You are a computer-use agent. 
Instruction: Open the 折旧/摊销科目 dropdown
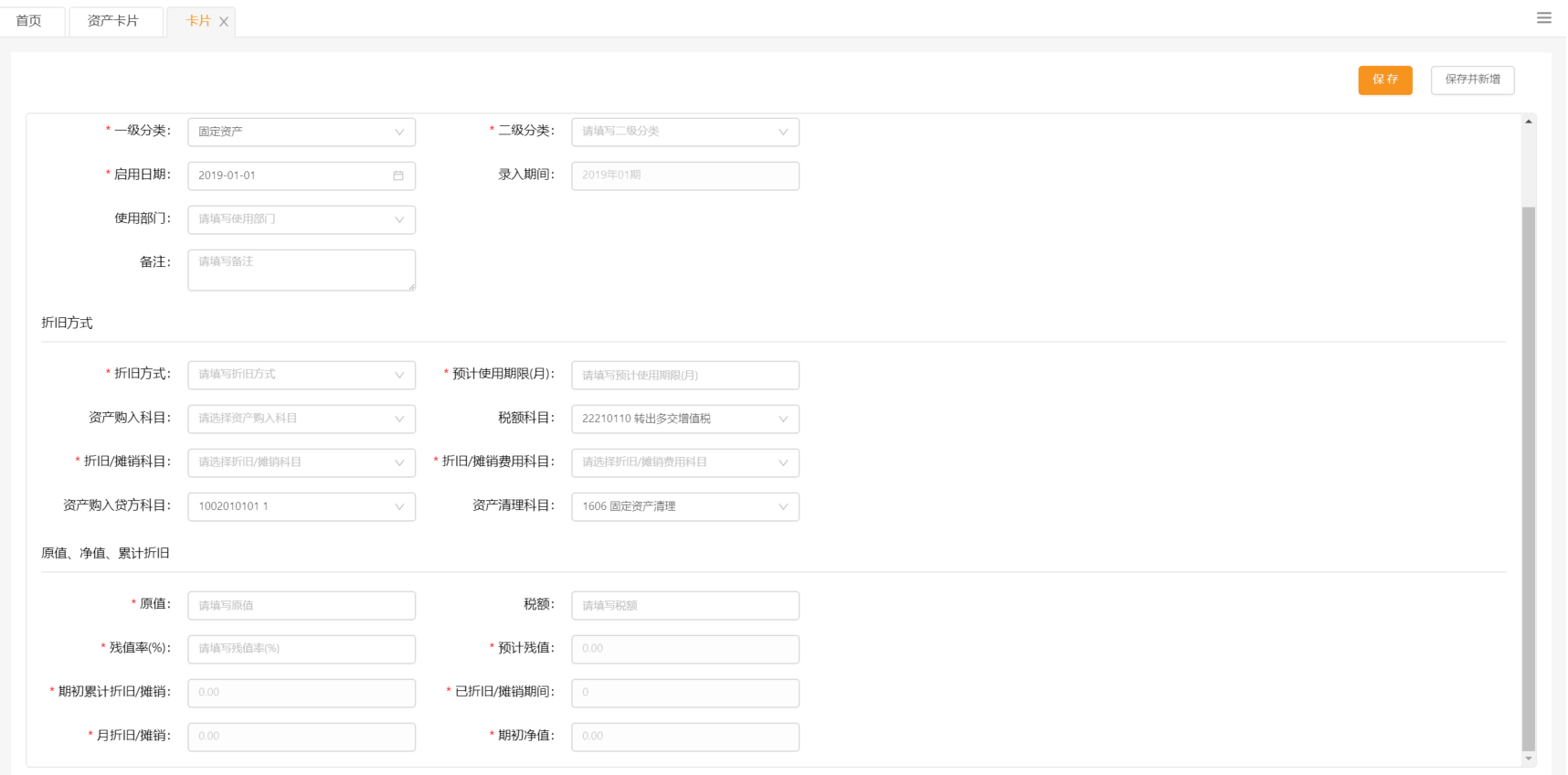coord(302,462)
